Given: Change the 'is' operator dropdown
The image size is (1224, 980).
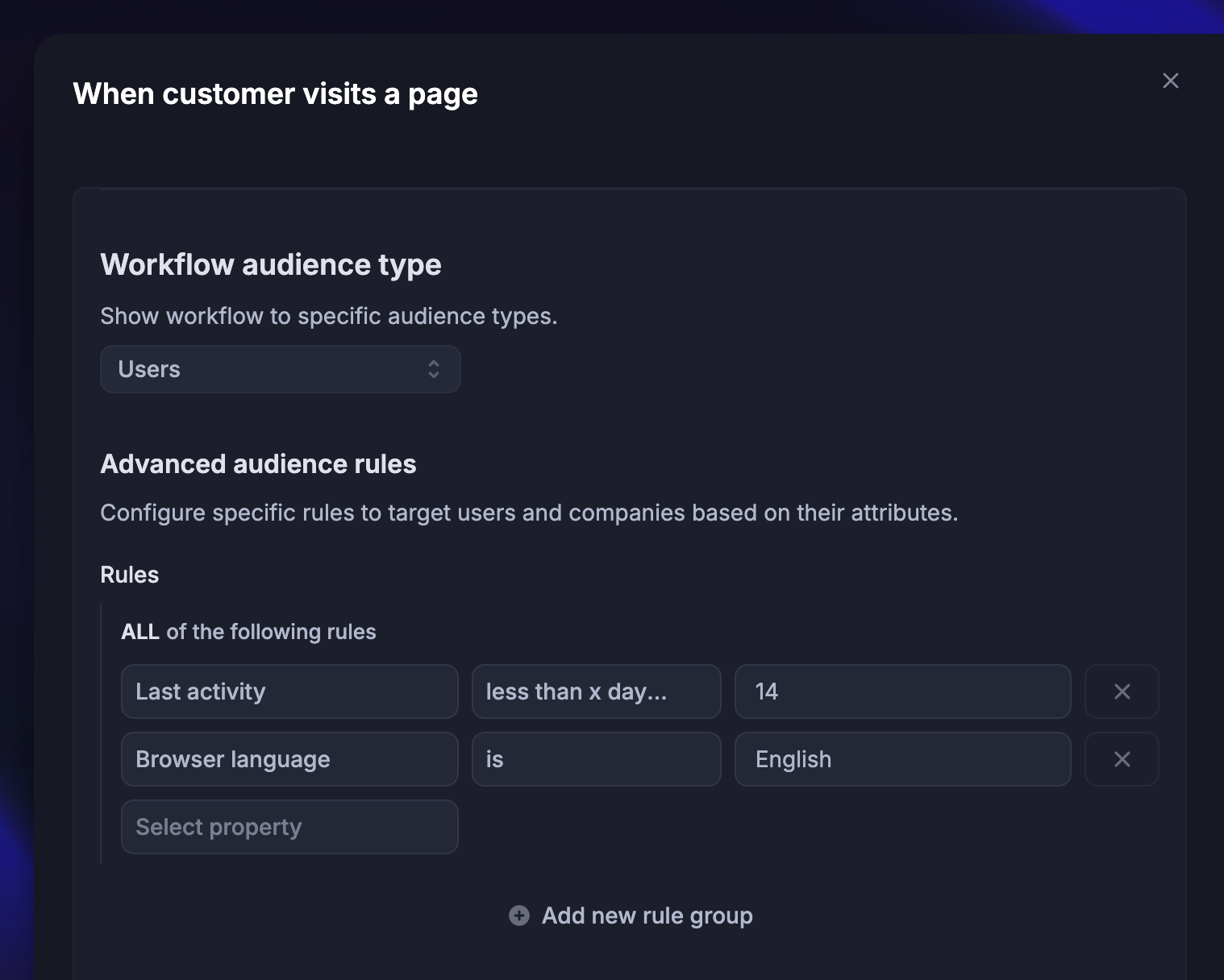Looking at the screenshot, I should [596, 759].
